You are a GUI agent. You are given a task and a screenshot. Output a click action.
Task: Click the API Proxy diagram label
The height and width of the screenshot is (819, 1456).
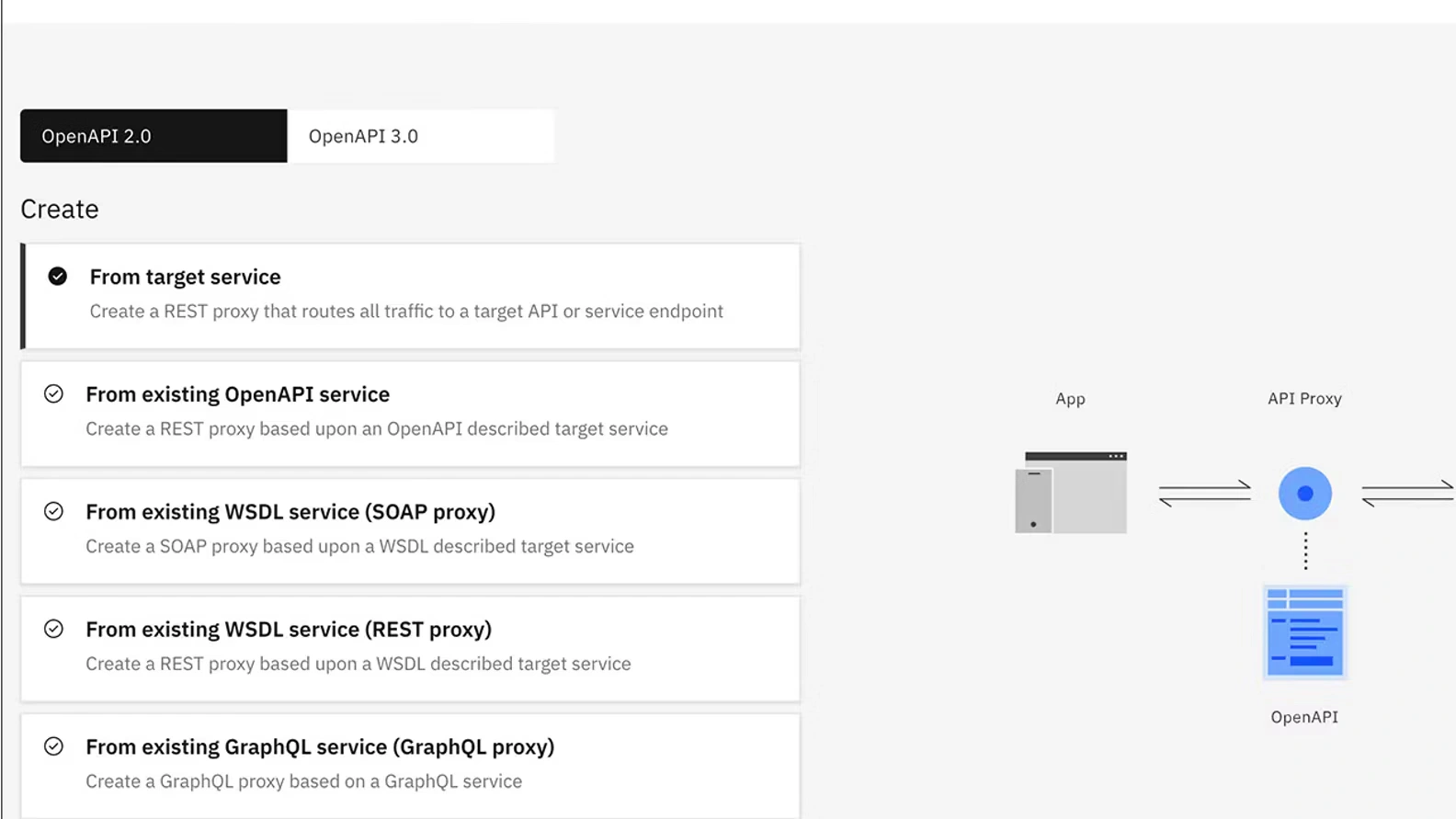coord(1304,399)
